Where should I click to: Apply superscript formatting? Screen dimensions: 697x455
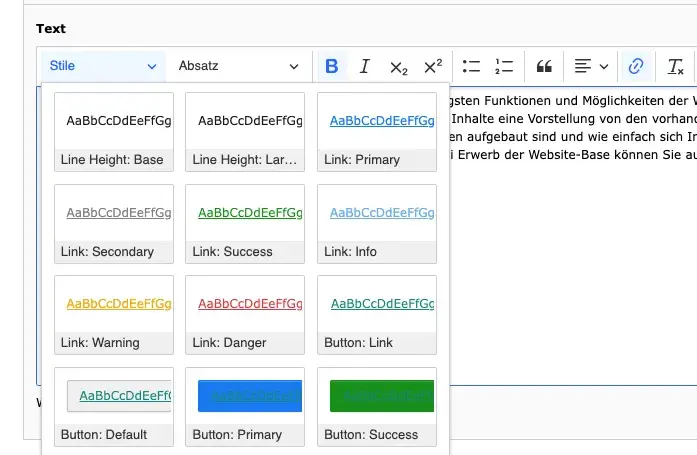click(x=432, y=67)
